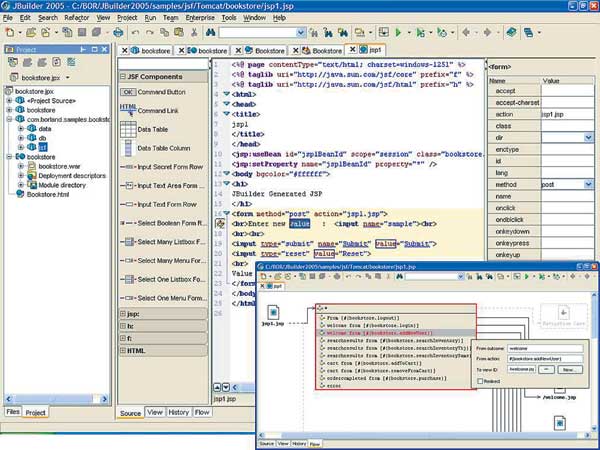Click the Print icon in main toolbar
This screenshot has height=450, width=600.
coord(118,33)
